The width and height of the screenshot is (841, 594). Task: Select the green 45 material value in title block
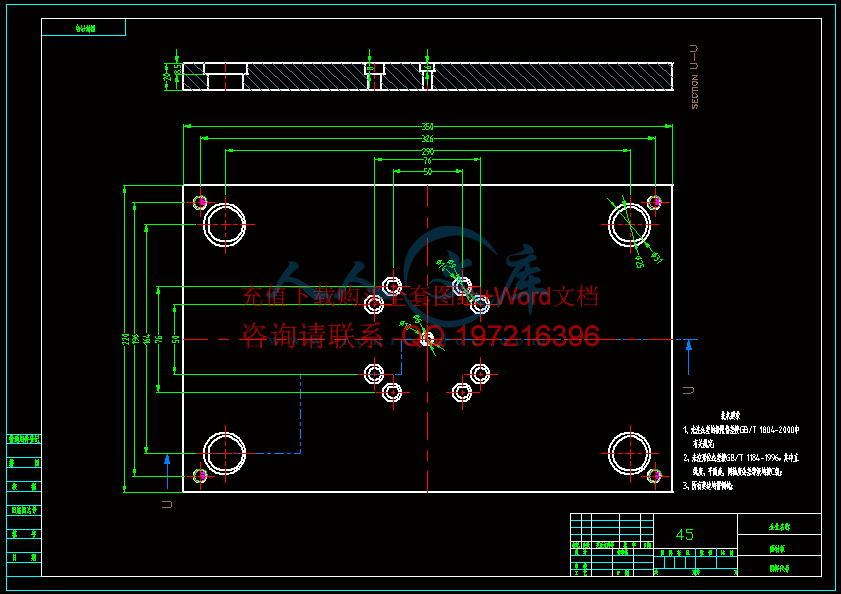[684, 534]
